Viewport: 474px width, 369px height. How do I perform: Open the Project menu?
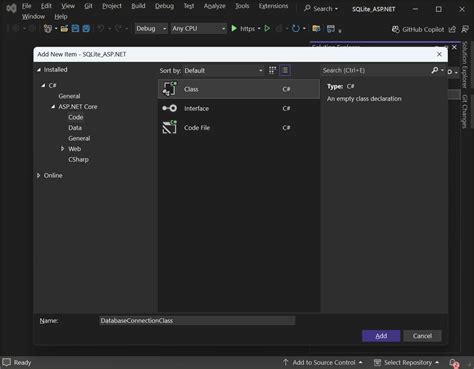coord(112,6)
